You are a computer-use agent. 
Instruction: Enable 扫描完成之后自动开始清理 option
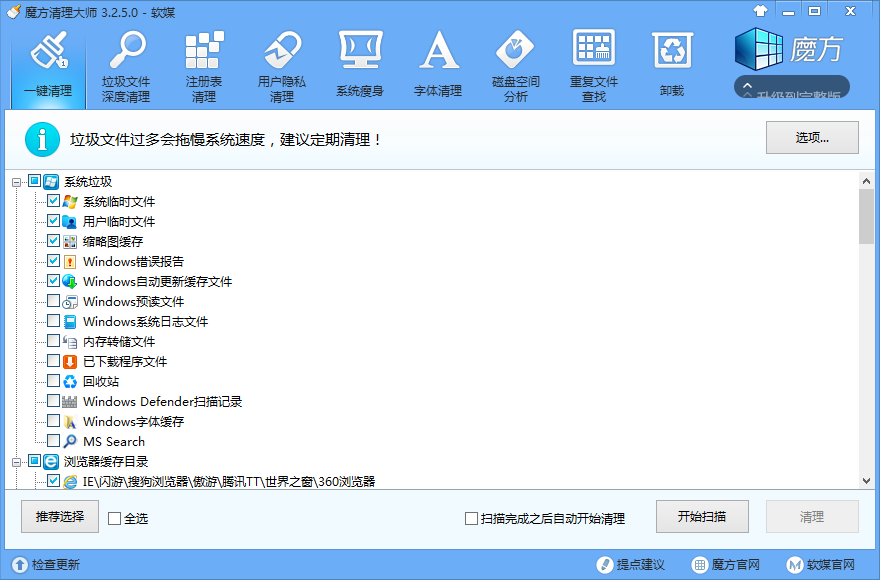click(x=472, y=518)
